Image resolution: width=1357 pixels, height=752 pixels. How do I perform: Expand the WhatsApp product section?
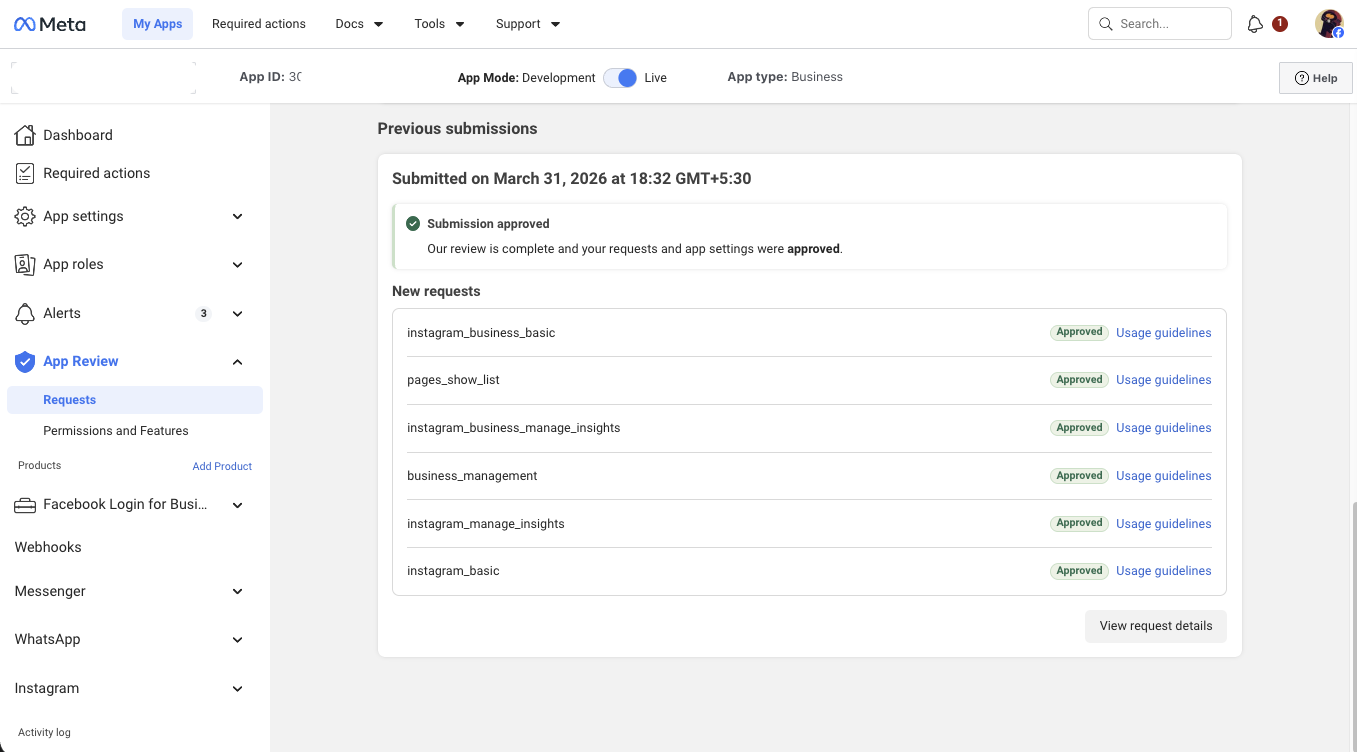[x=237, y=639]
